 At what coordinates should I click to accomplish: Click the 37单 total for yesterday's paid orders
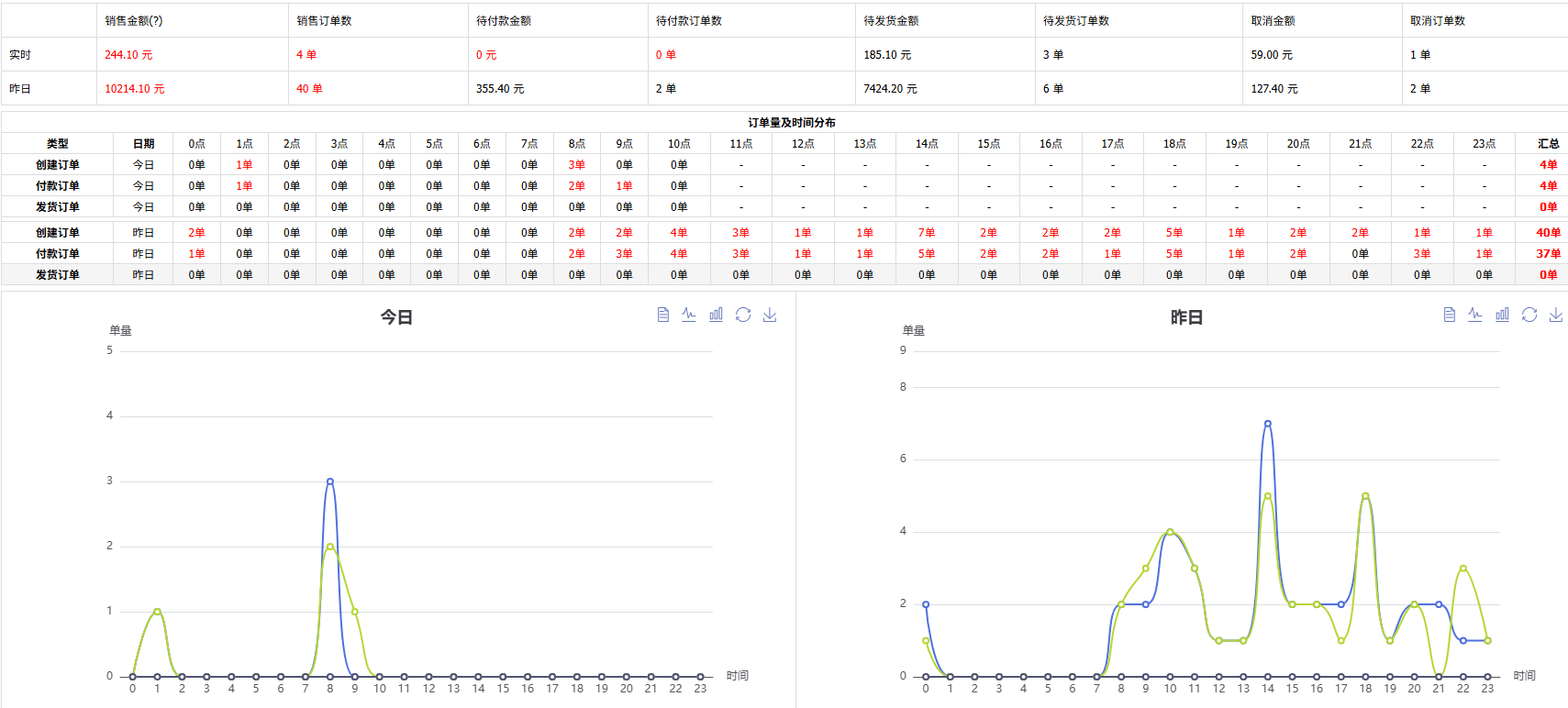(1549, 254)
